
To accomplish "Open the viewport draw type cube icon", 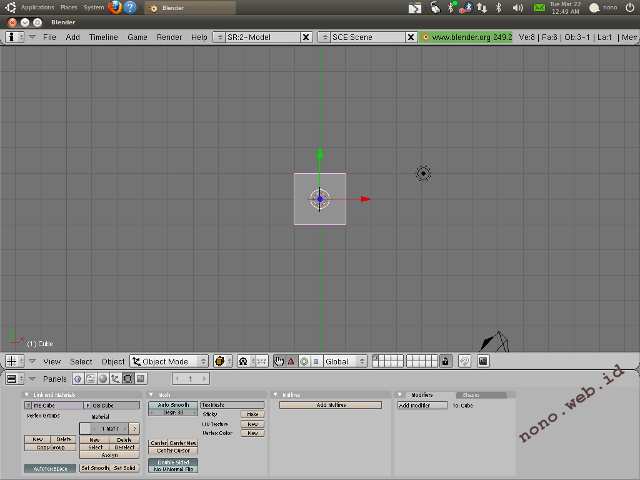I will click(x=222, y=361).
